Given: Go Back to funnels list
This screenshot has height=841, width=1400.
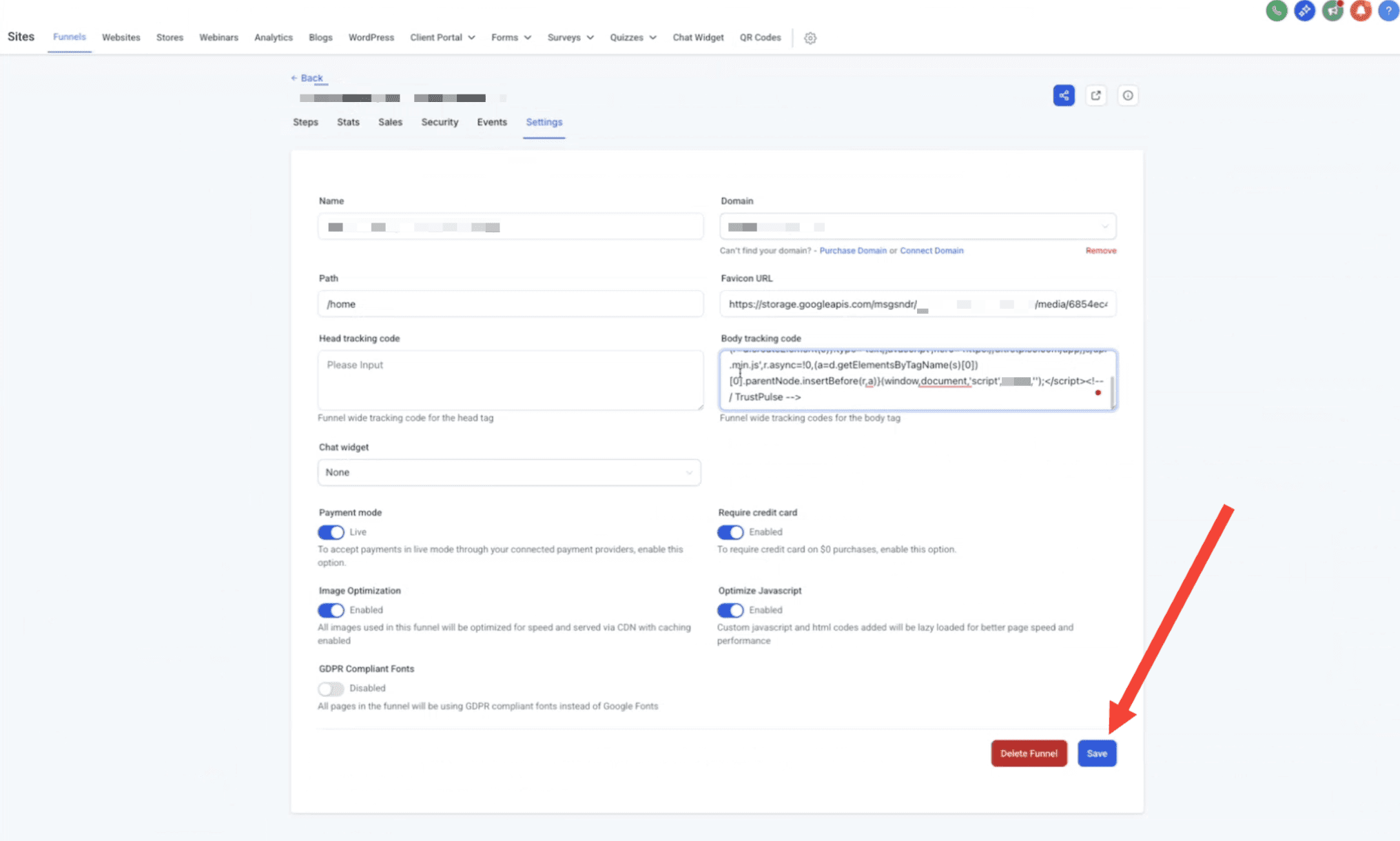Looking at the screenshot, I should 307,78.
